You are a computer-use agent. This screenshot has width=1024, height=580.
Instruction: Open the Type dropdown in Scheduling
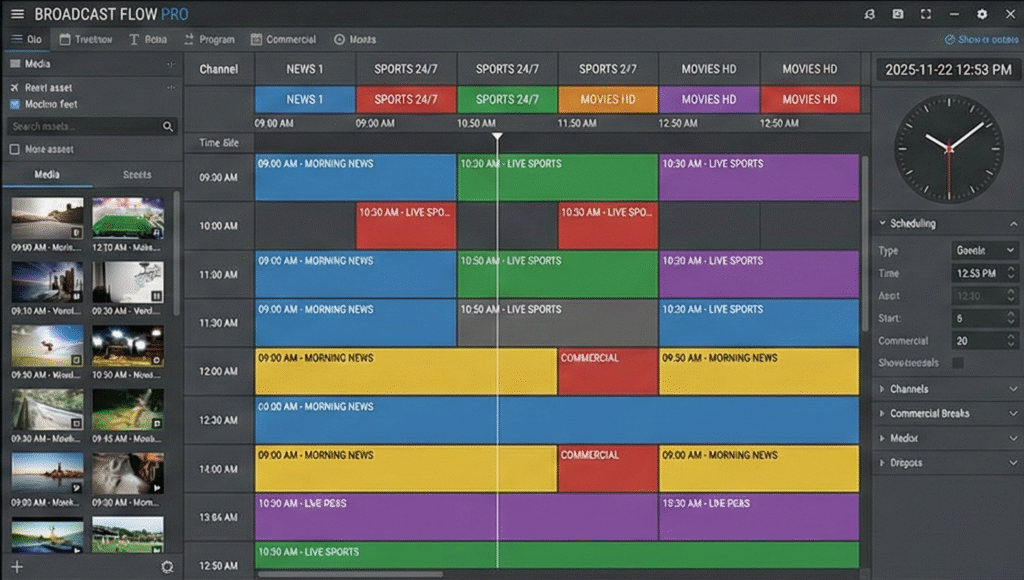coord(985,250)
